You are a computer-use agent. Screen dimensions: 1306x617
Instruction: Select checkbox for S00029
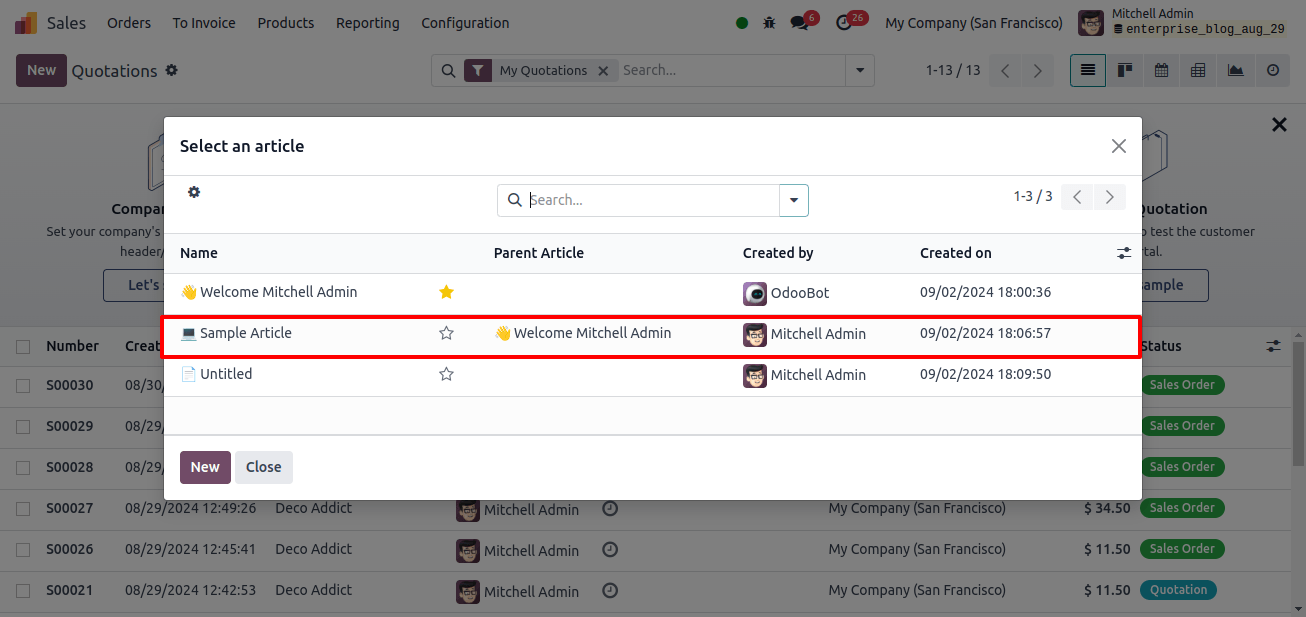click(23, 426)
